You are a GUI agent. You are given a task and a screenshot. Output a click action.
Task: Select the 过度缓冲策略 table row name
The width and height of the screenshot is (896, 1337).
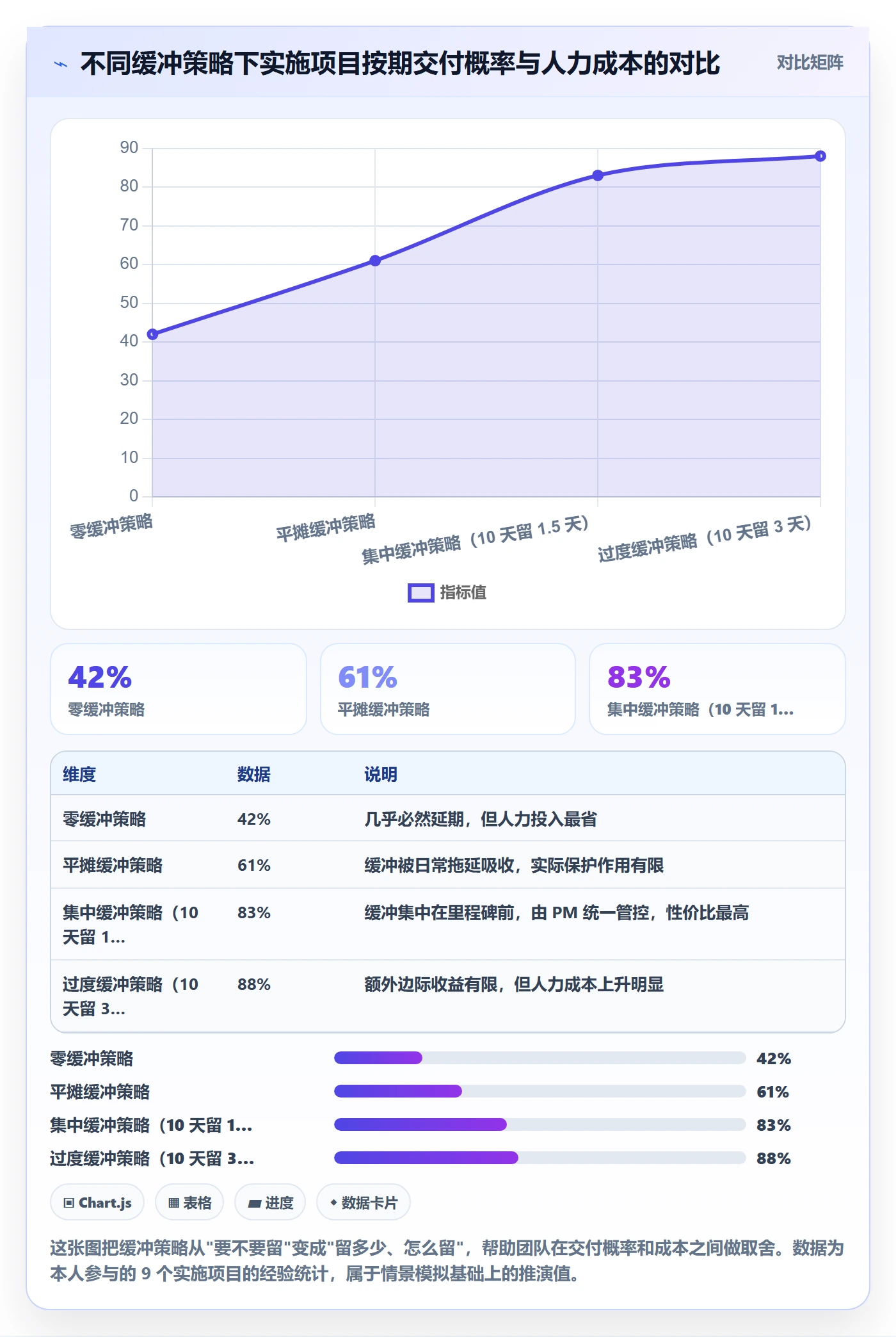pos(131,996)
